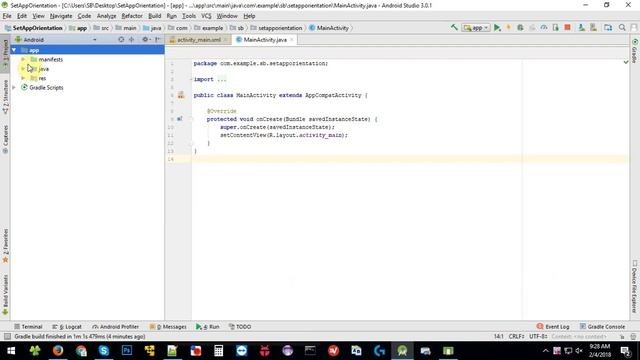Open the Edit menu
Image resolution: width=640 pixels, height=360 pixels.
pyautogui.click(x=22, y=16)
